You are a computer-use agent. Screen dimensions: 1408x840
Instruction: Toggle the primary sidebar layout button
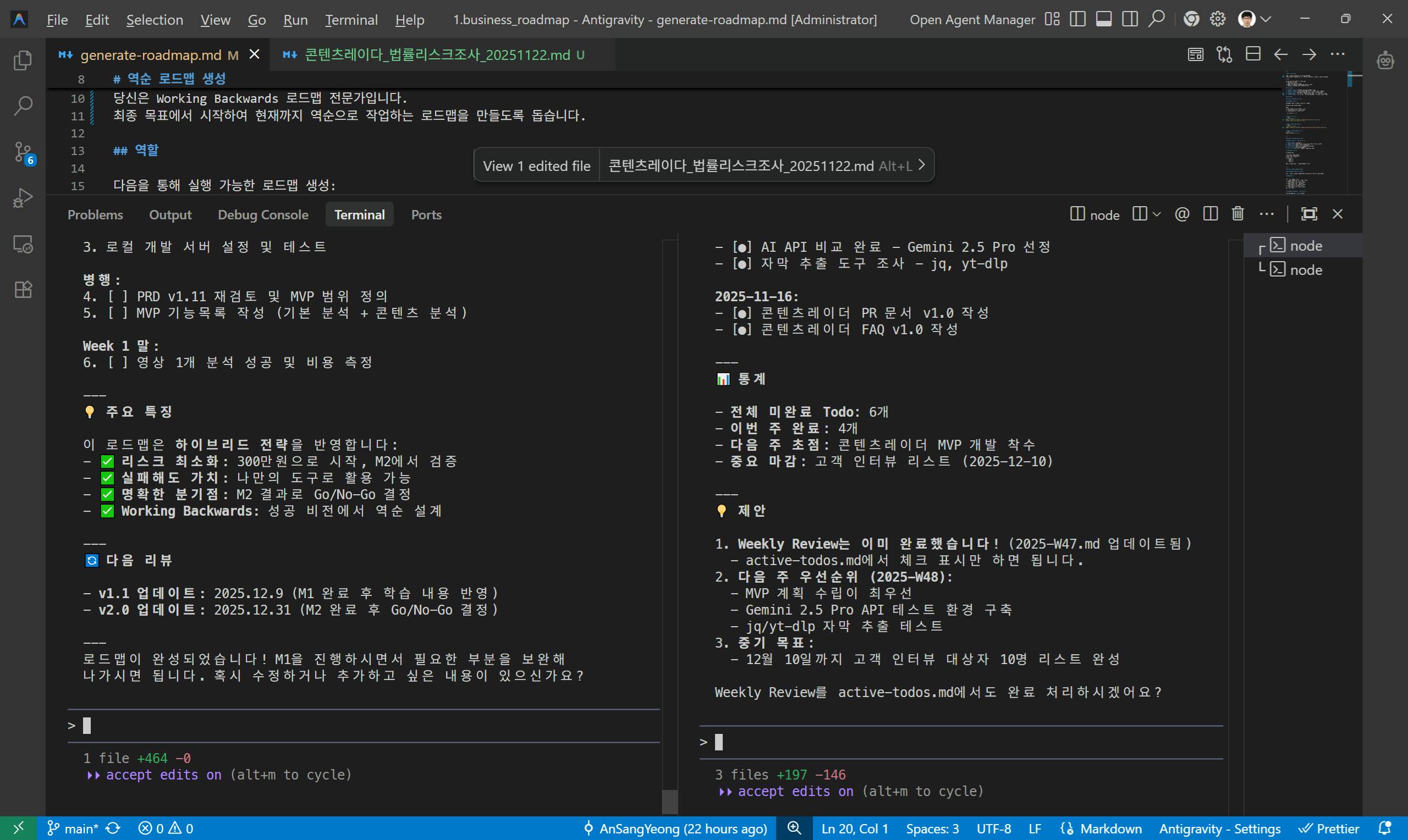tap(1078, 19)
